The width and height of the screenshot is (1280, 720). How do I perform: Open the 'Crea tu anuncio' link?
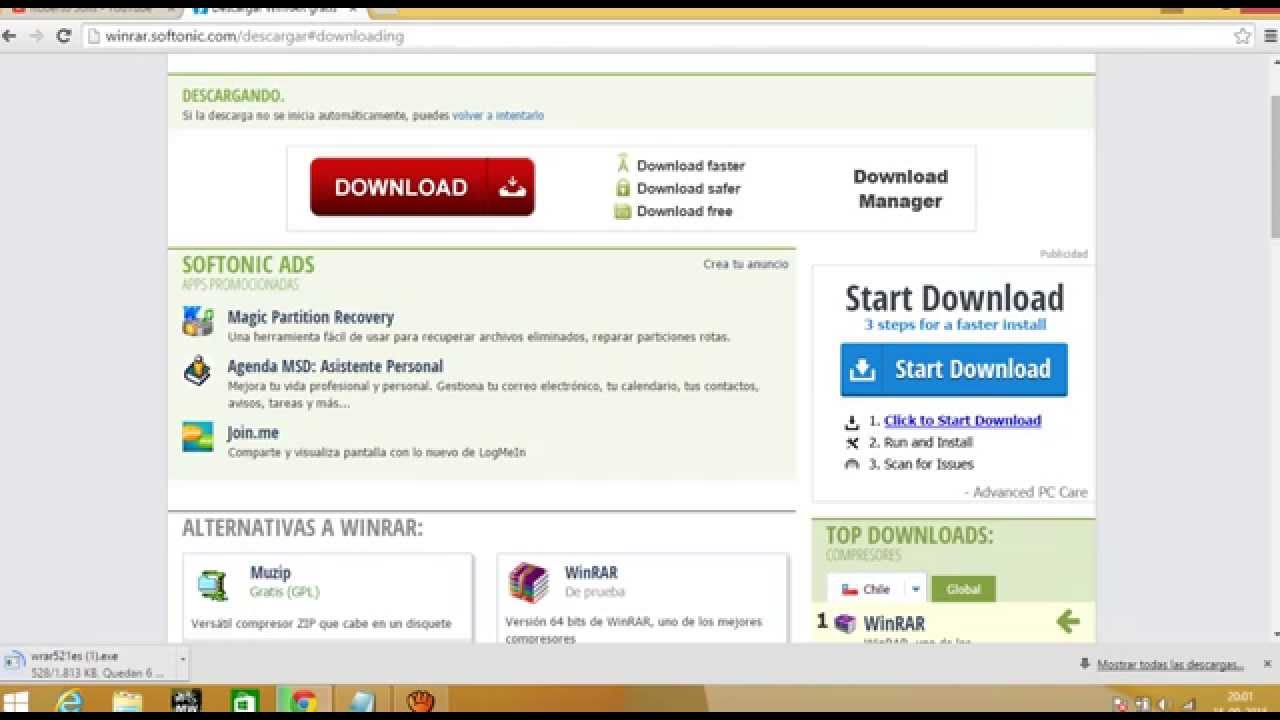click(x=746, y=264)
